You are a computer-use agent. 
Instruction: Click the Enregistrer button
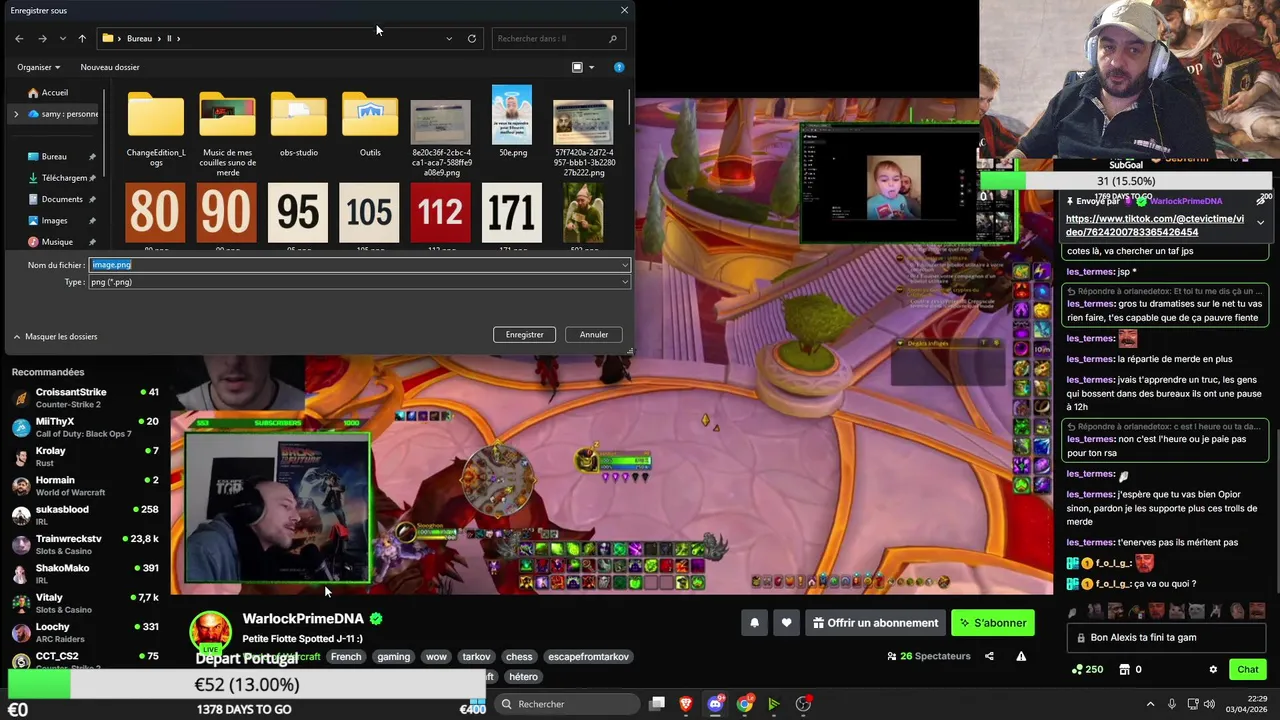[x=524, y=335]
